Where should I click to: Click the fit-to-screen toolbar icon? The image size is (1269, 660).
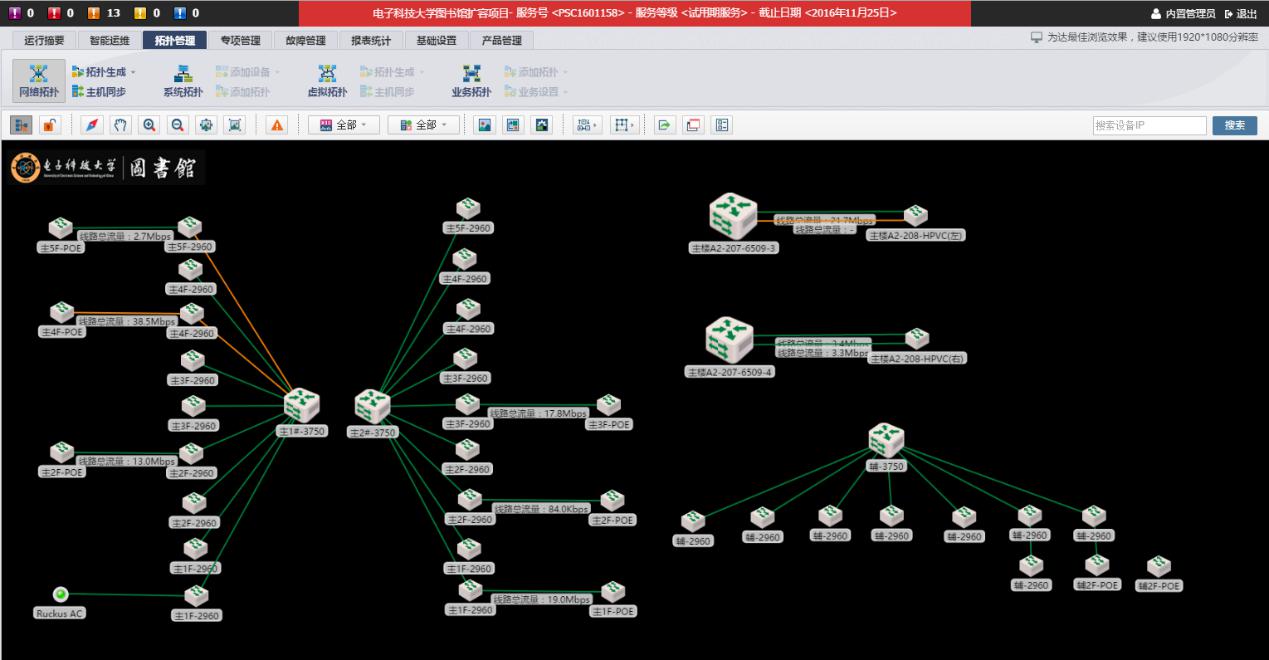click(x=235, y=125)
